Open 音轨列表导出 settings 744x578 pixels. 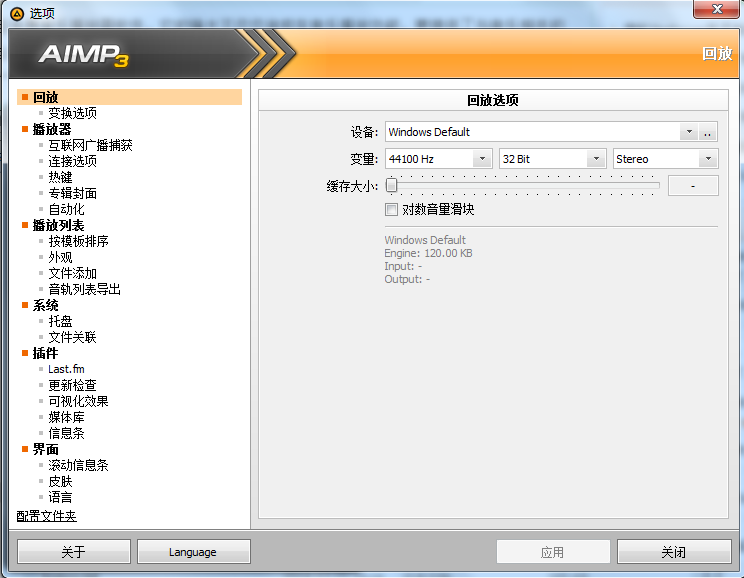click(84, 289)
